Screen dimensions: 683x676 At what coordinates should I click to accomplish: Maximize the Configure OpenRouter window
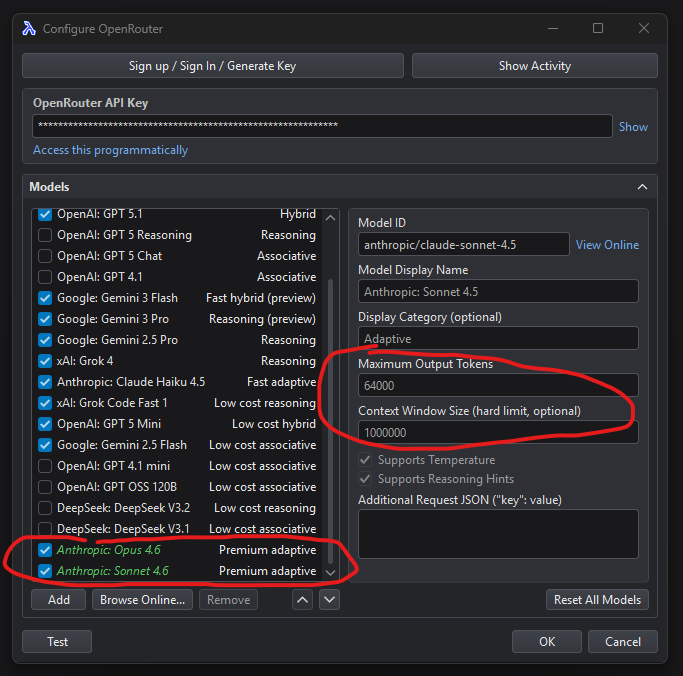[x=598, y=28]
